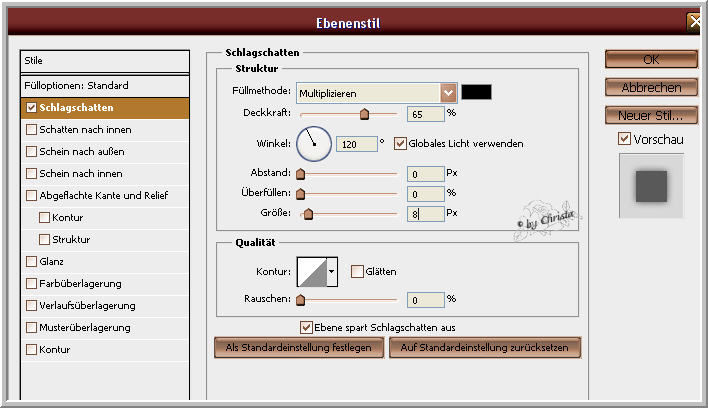Open the Kontur contour picker arrow

(332, 272)
